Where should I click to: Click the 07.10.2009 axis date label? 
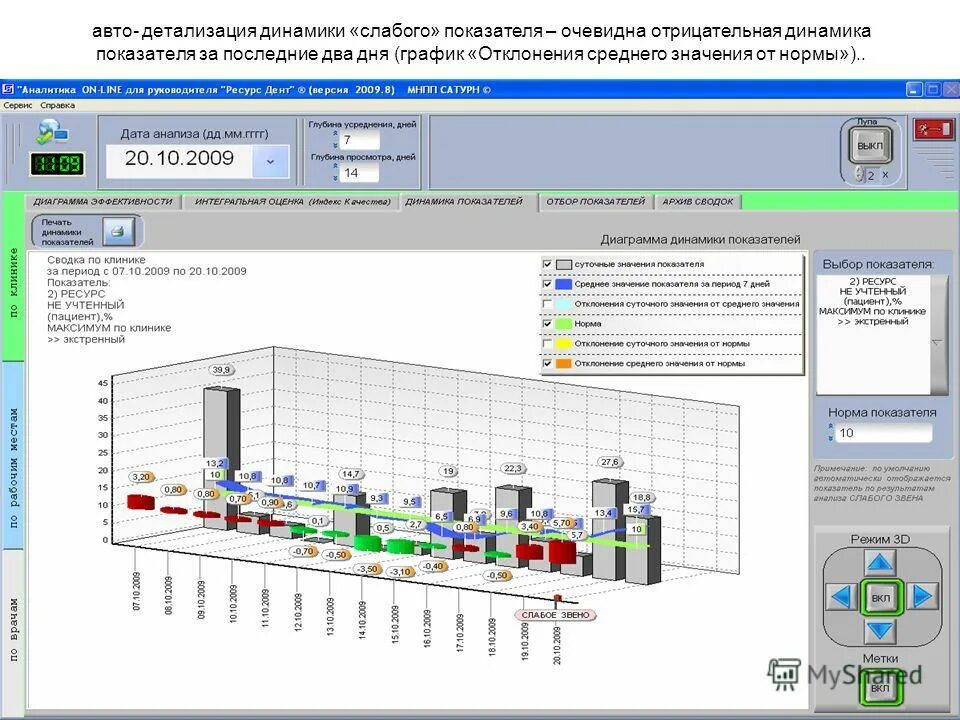point(137,591)
